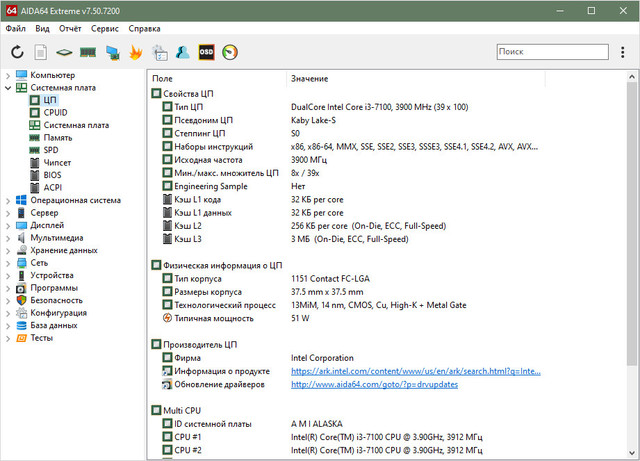The image size is (640, 461).
Task: Open the Сервис menu
Action: [105, 29]
